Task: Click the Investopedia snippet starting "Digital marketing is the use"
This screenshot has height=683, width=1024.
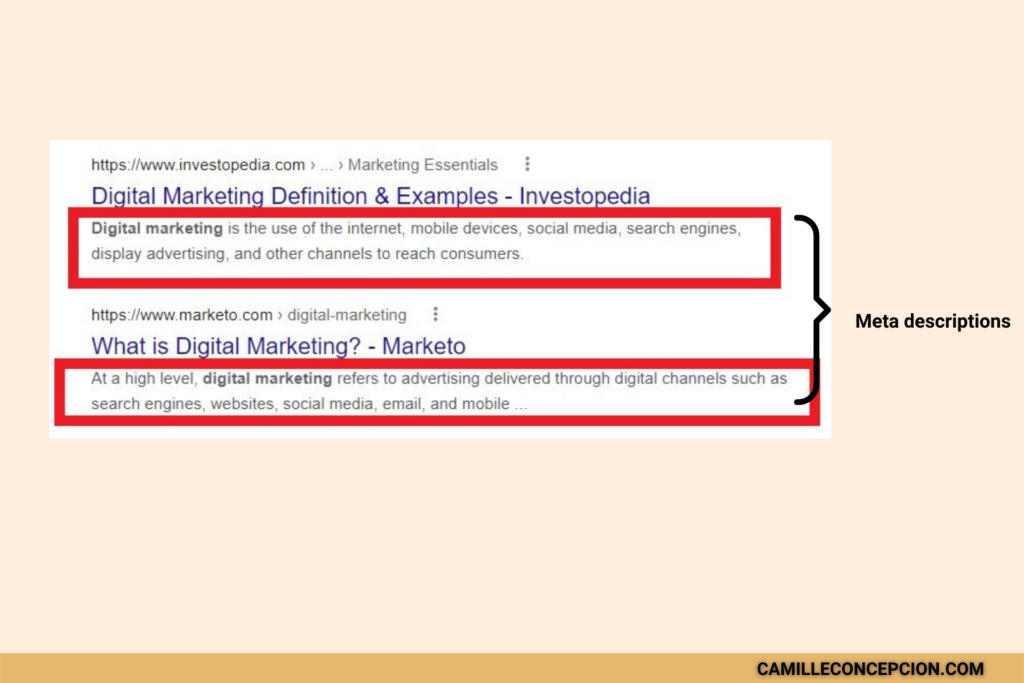Action: click(416, 241)
